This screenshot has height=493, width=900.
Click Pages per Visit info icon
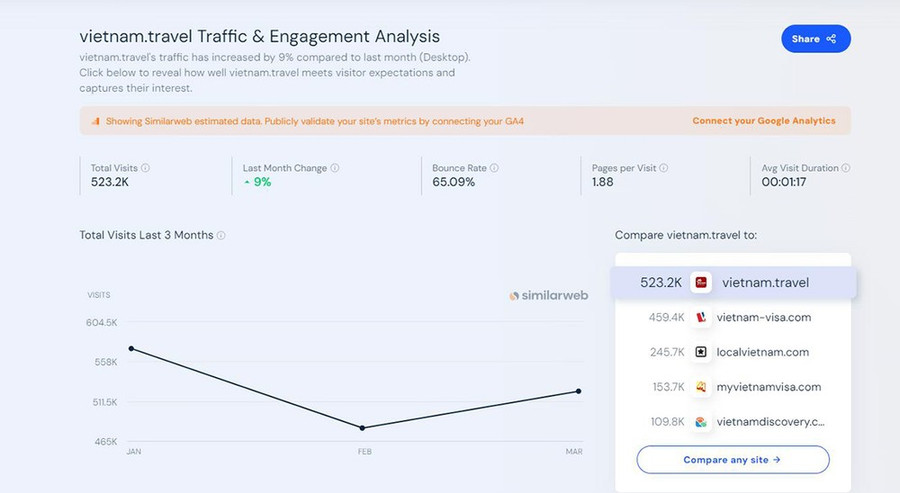click(x=664, y=168)
